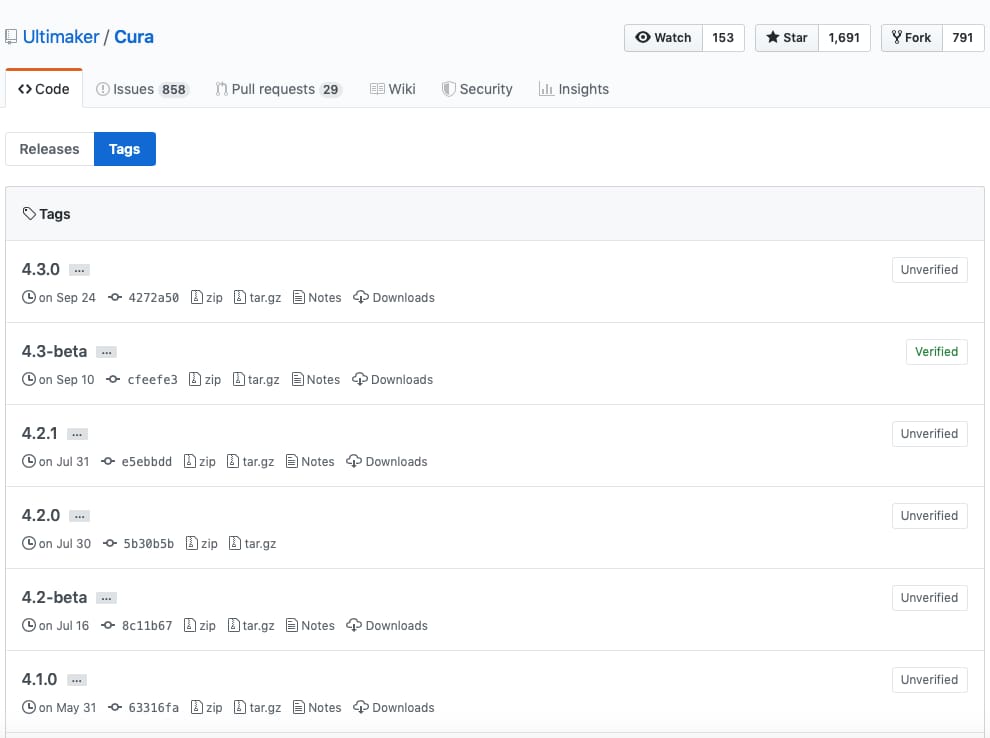The width and height of the screenshot is (990, 738).
Task: Open commit 5b30b5b
Action: coord(138,544)
